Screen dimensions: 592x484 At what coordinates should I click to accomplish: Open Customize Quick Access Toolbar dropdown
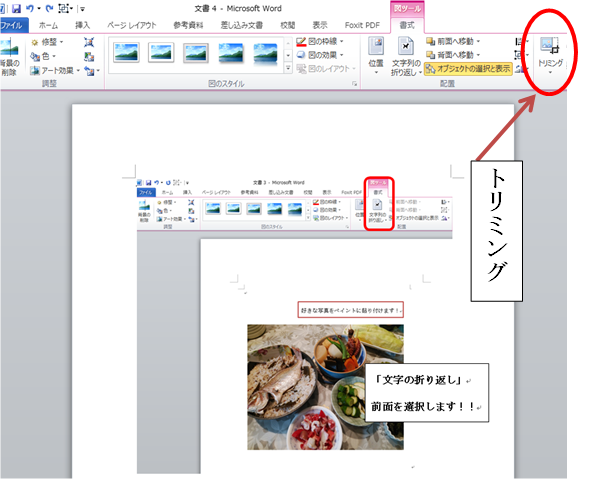tap(82, 9)
